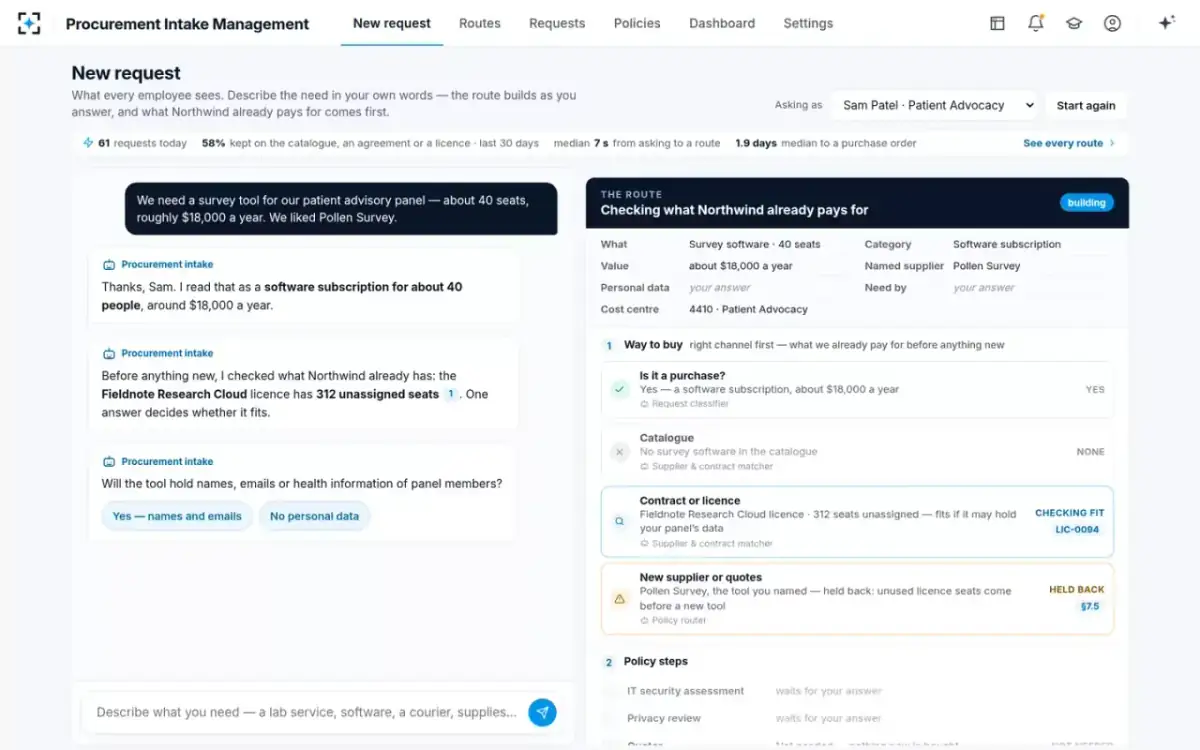This screenshot has height=750, width=1200.
Task: Click YES status on purchase row
Action: coord(1095,390)
